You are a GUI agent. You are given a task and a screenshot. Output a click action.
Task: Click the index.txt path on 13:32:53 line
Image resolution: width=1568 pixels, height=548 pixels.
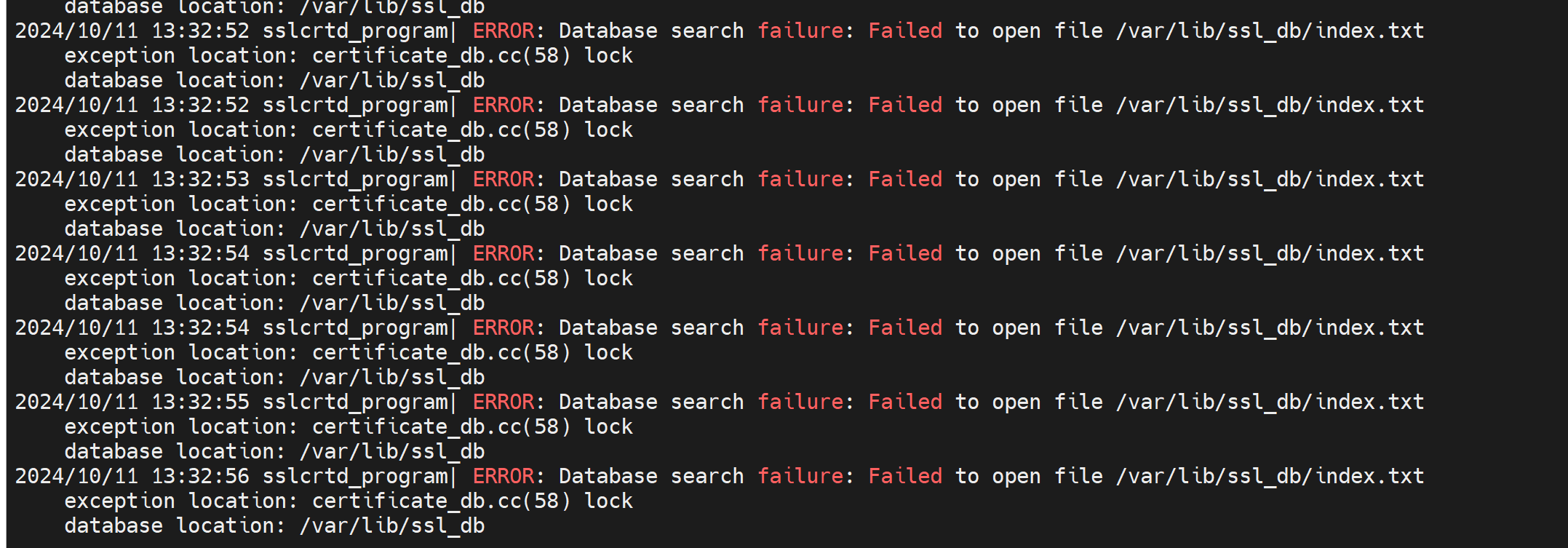pyautogui.click(x=1270, y=180)
